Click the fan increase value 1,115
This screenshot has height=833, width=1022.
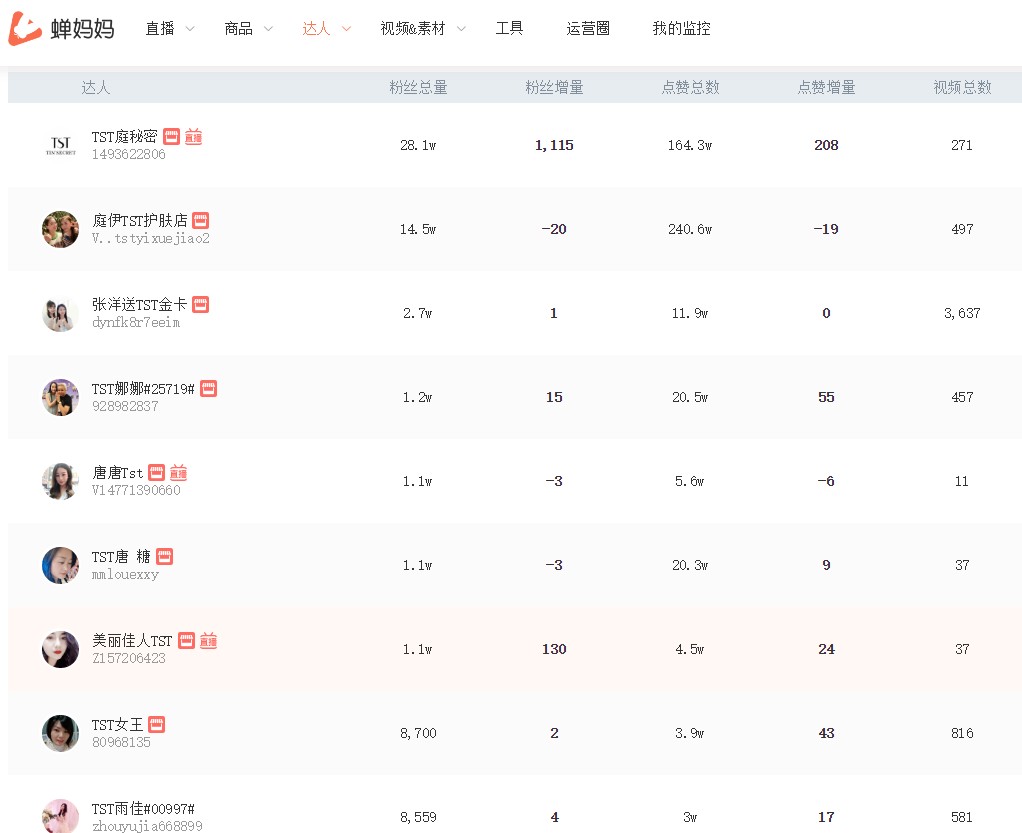[554, 145]
